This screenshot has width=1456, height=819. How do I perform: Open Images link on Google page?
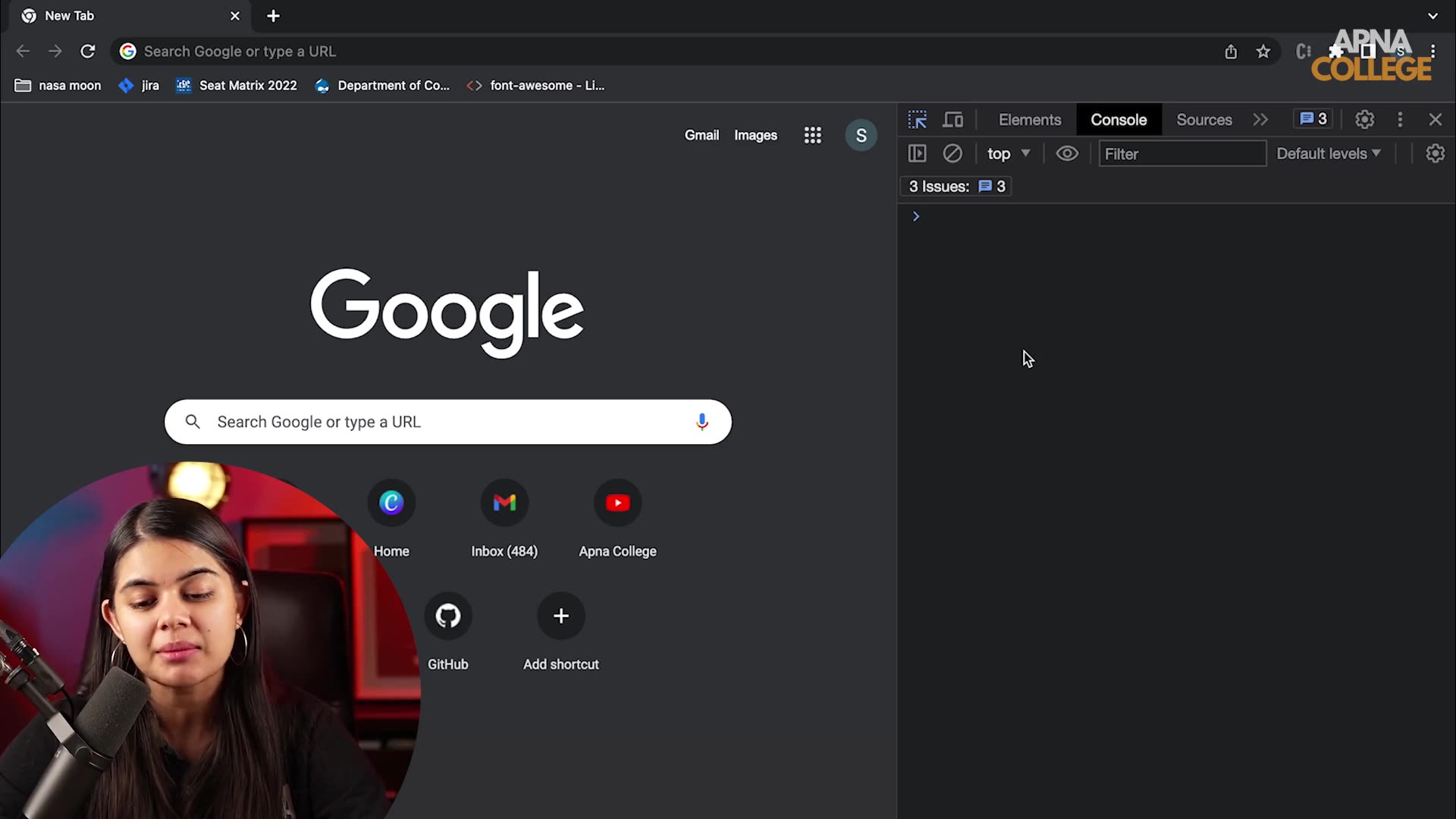tap(755, 135)
